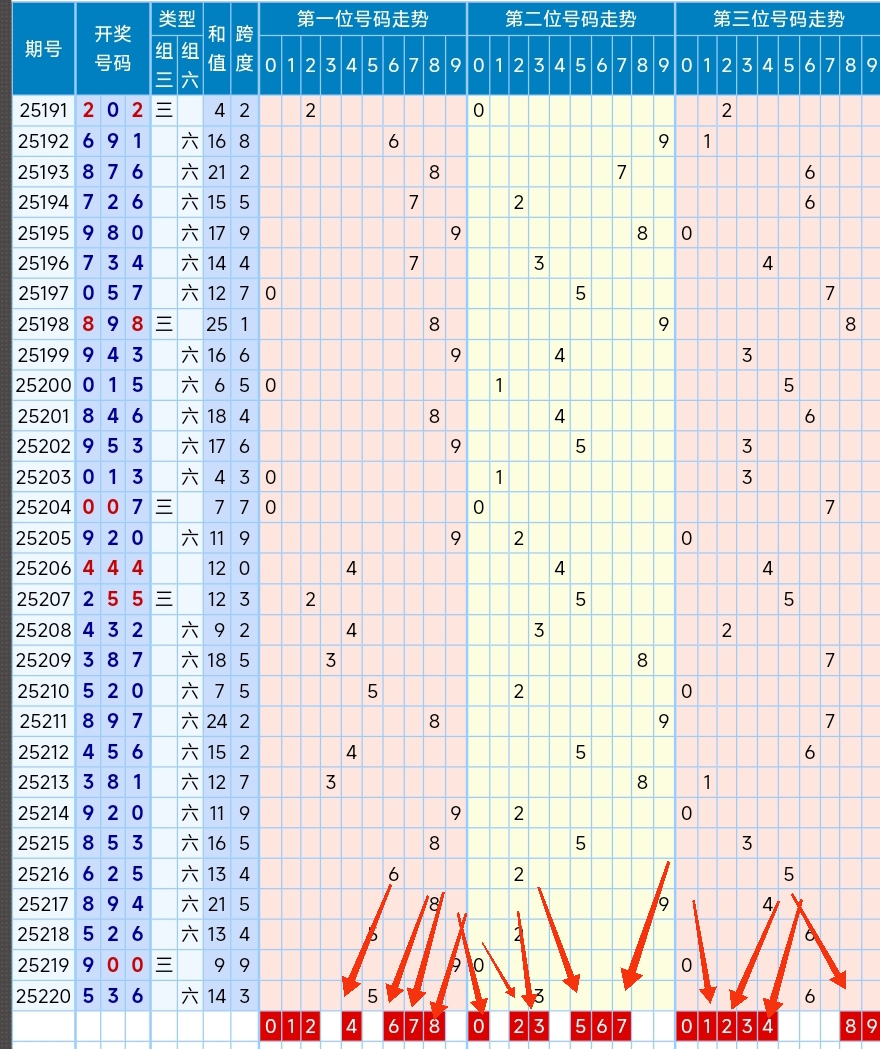Click header digit 5 under 第一位号码走势

click(x=373, y=65)
